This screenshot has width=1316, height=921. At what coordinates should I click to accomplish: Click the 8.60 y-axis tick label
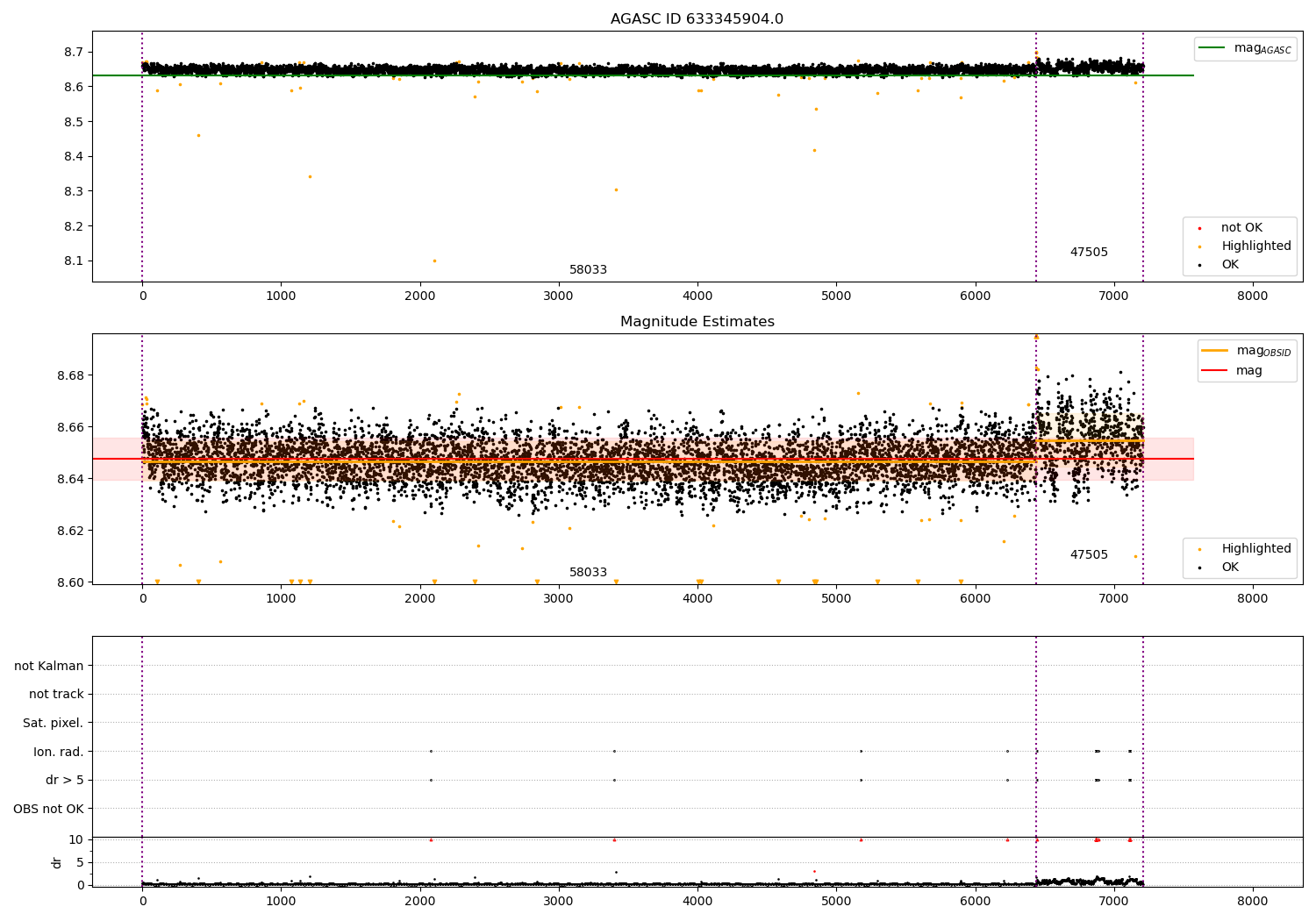(70, 582)
